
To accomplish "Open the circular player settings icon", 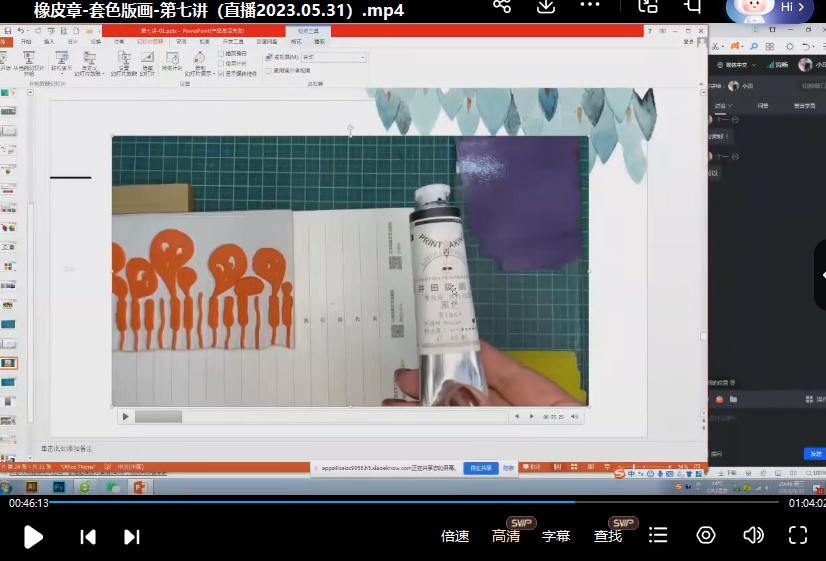I will click(706, 535).
